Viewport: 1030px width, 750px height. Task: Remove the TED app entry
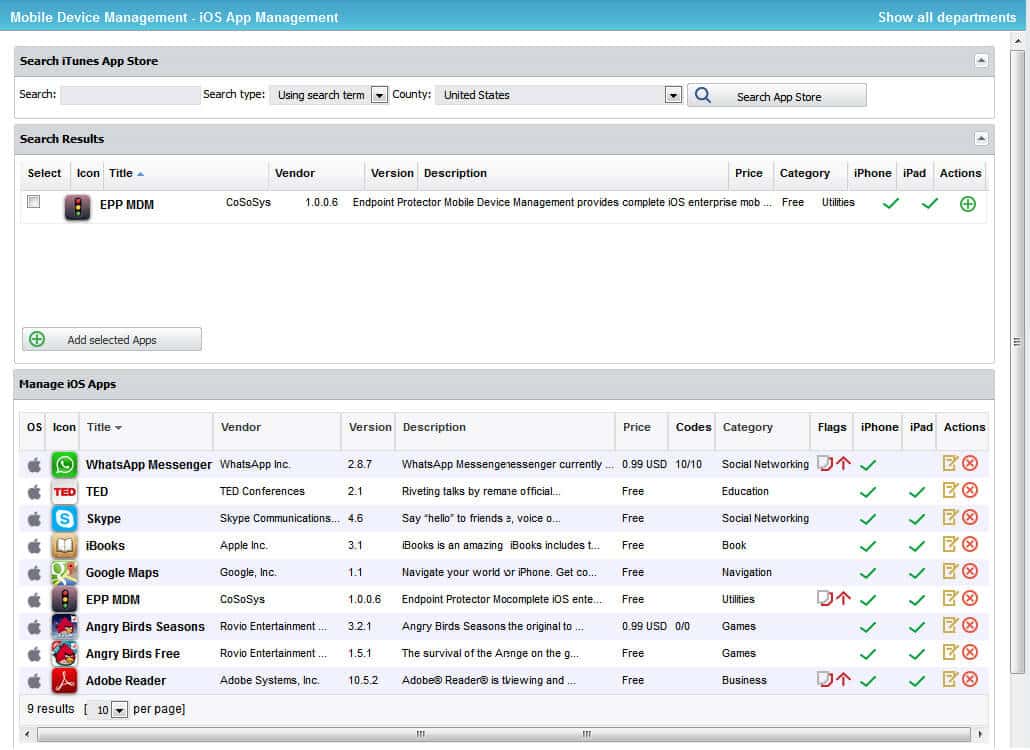(970, 490)
